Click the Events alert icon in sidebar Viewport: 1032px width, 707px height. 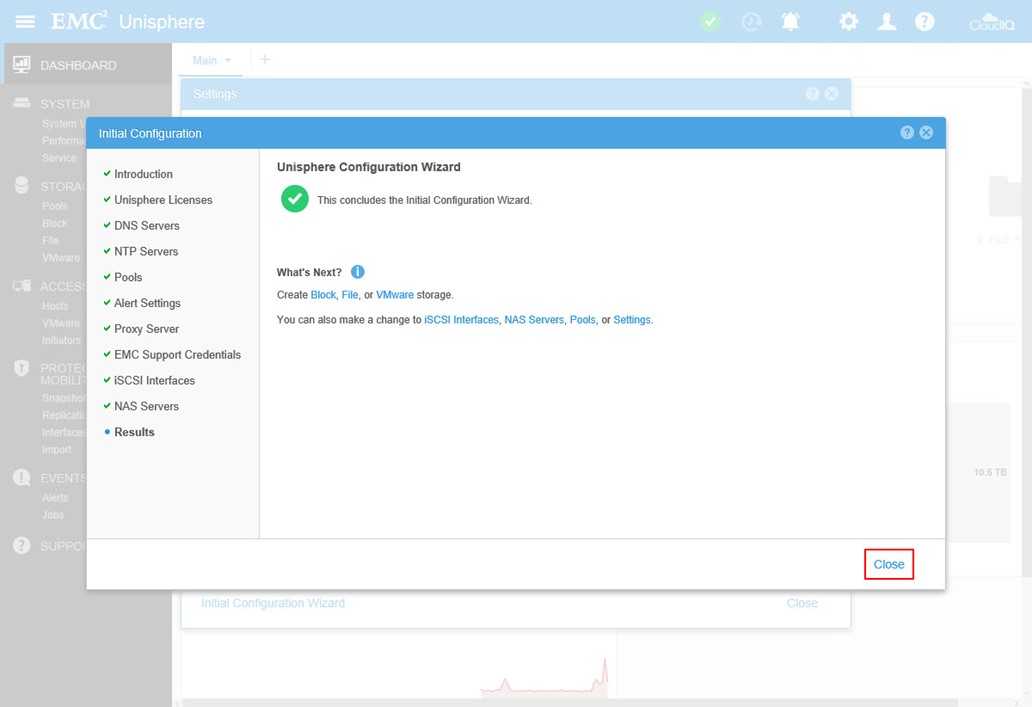click(x=22, y=477)
